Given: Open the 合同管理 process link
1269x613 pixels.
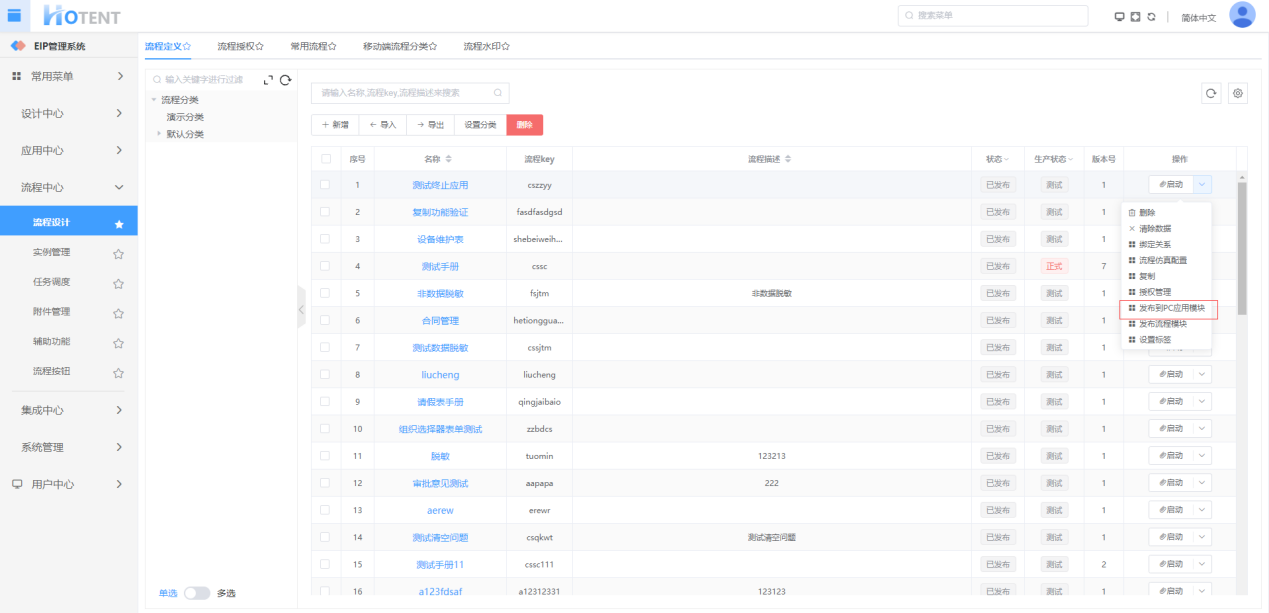Looking at the screenshot, I should (x=440, y=320).
